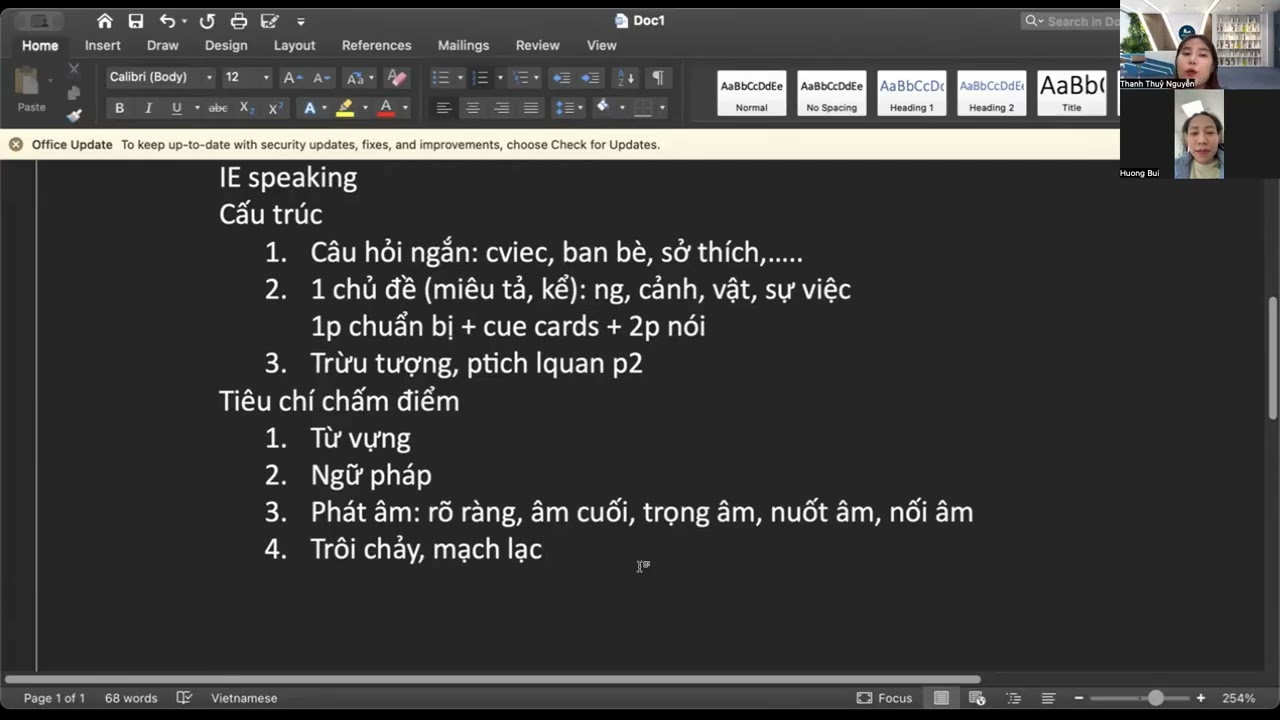Toggle italic formatting
1280x720 pixels.
(148, 108)
